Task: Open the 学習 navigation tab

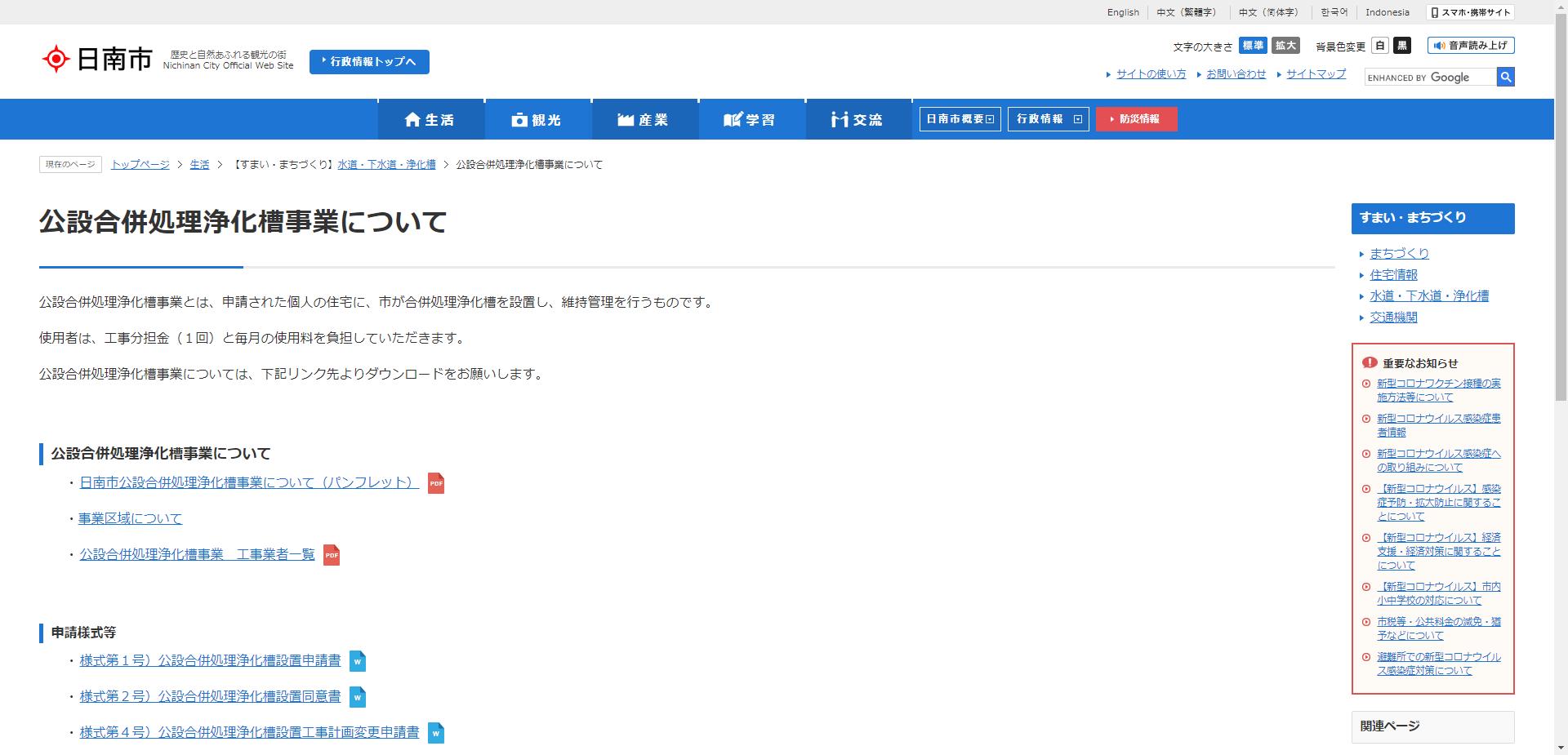Action: [x=752, y=118]
